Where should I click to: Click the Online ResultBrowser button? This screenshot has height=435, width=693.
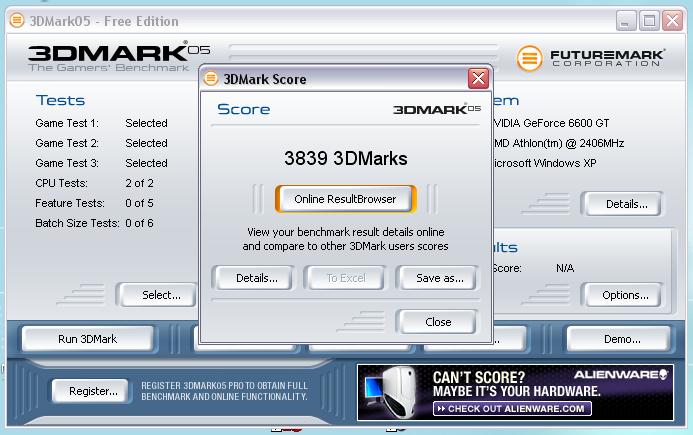click(x=346, y=199)
